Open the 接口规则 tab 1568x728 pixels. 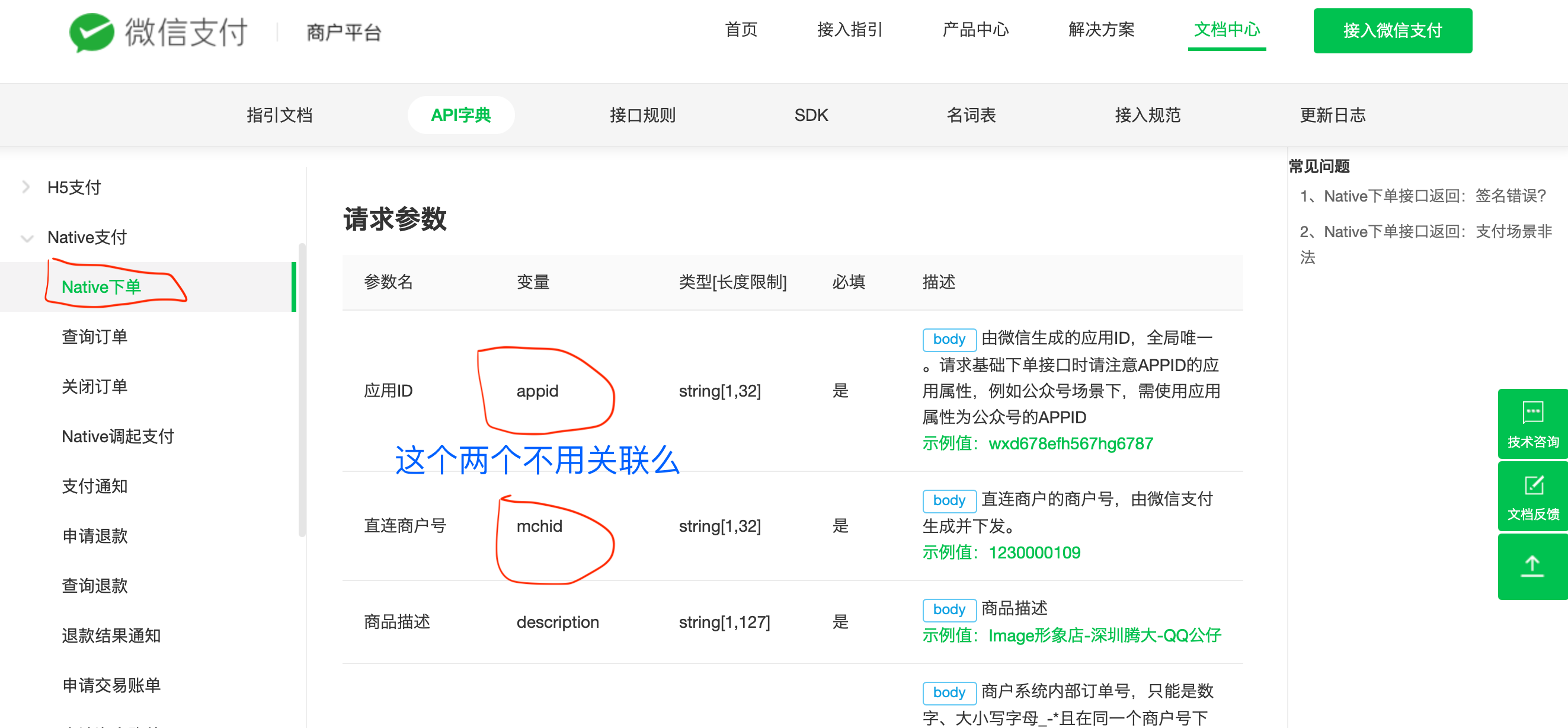642,115
